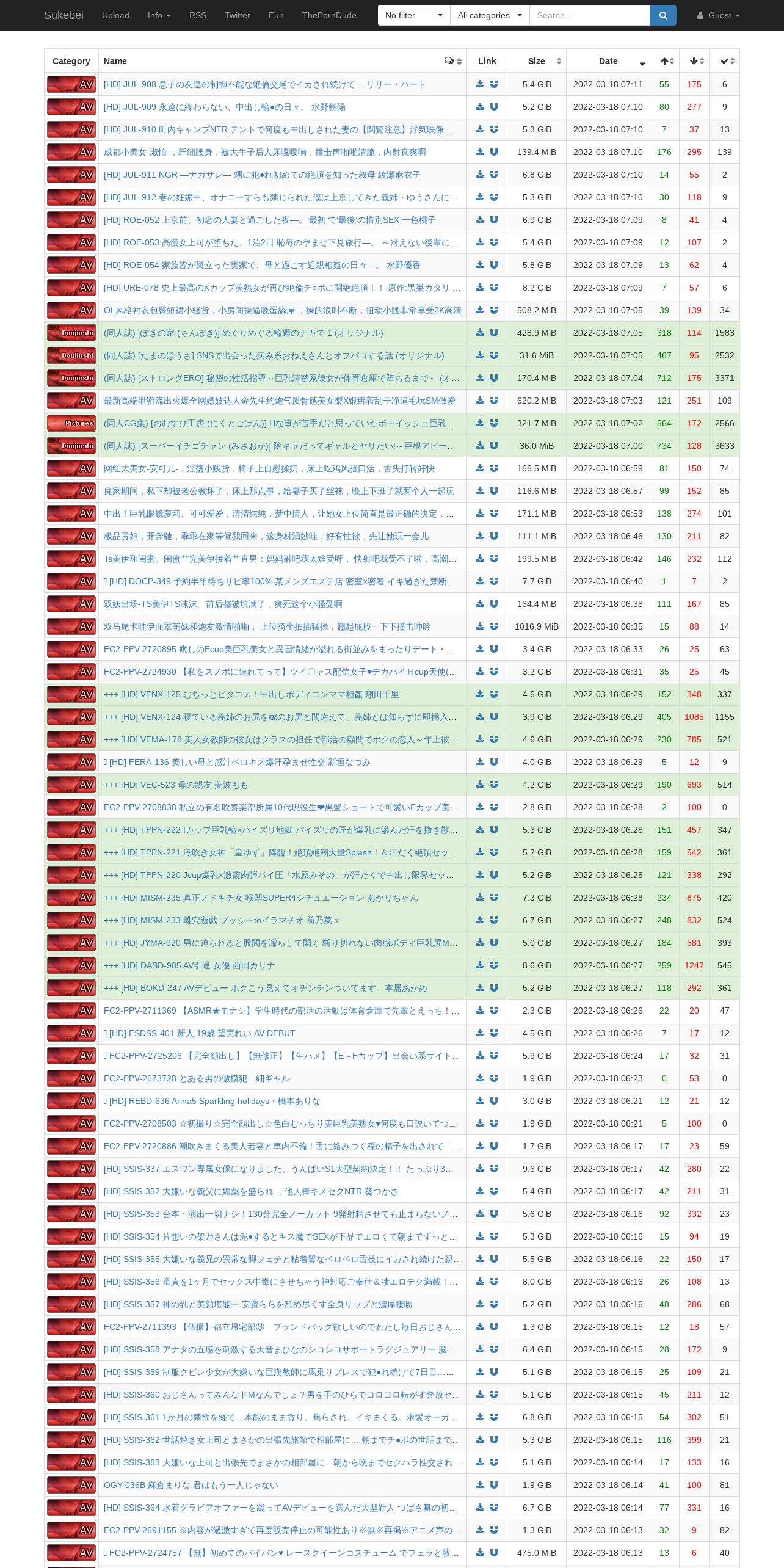The width and height of the screenshot is (784, 1568).
Task: Click Pictures category icon in the 07:02 row
Action: coord(71,423)
